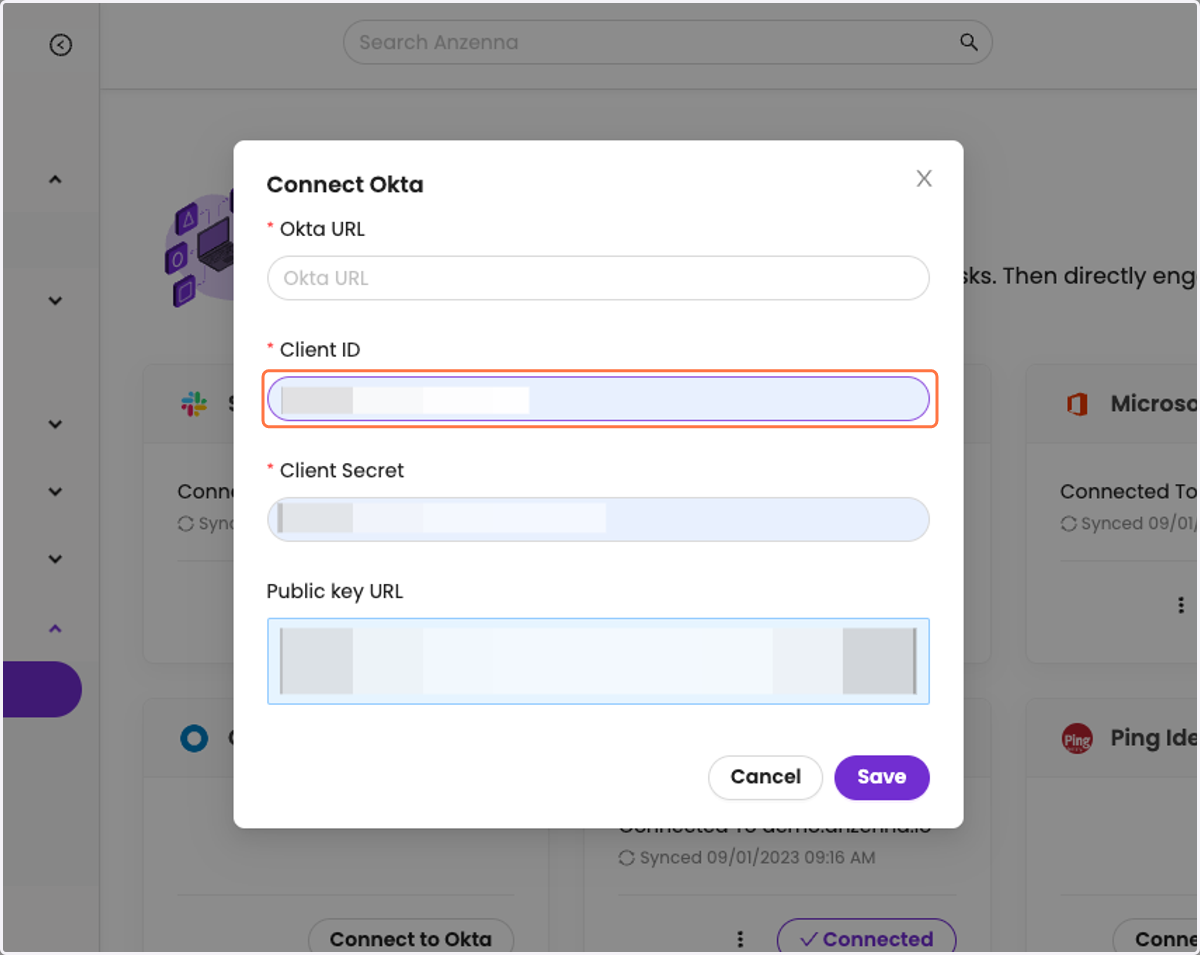The height and width of the screenshot is (955, 1200).
Task: Click the Microsoft Office logo icon
Action: click(x=1077, y=404)
